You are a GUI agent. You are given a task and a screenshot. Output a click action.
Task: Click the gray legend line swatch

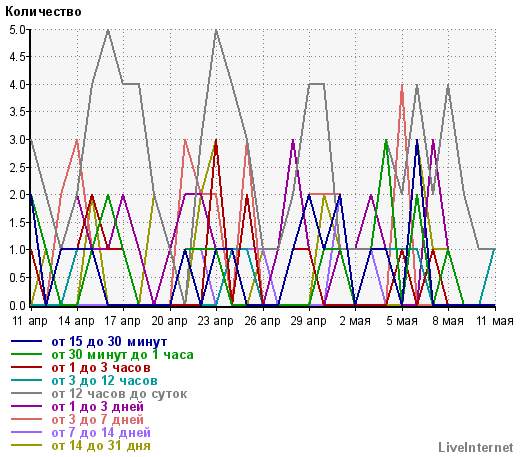27,393
